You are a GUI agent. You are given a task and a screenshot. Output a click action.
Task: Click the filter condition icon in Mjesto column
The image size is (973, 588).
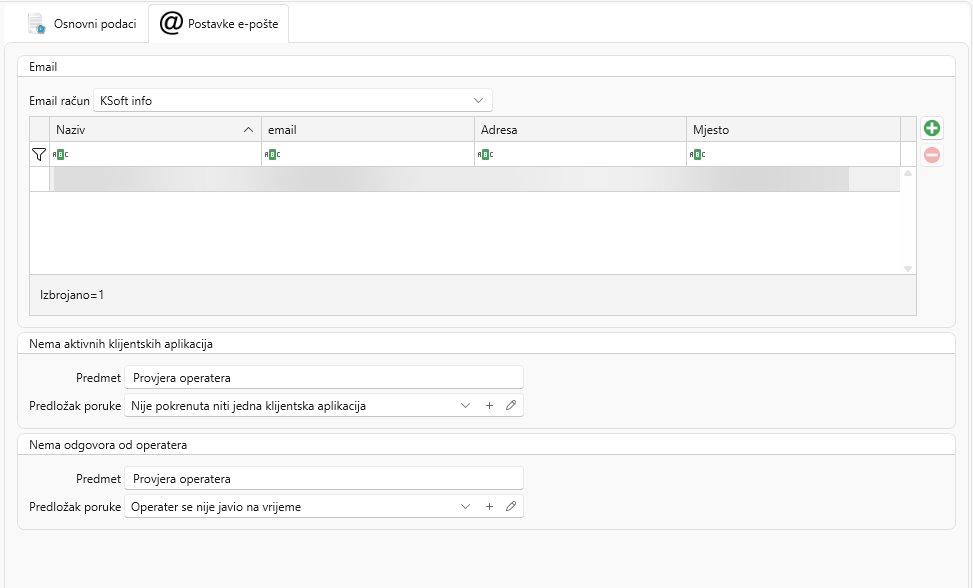[x=697, y=155]
